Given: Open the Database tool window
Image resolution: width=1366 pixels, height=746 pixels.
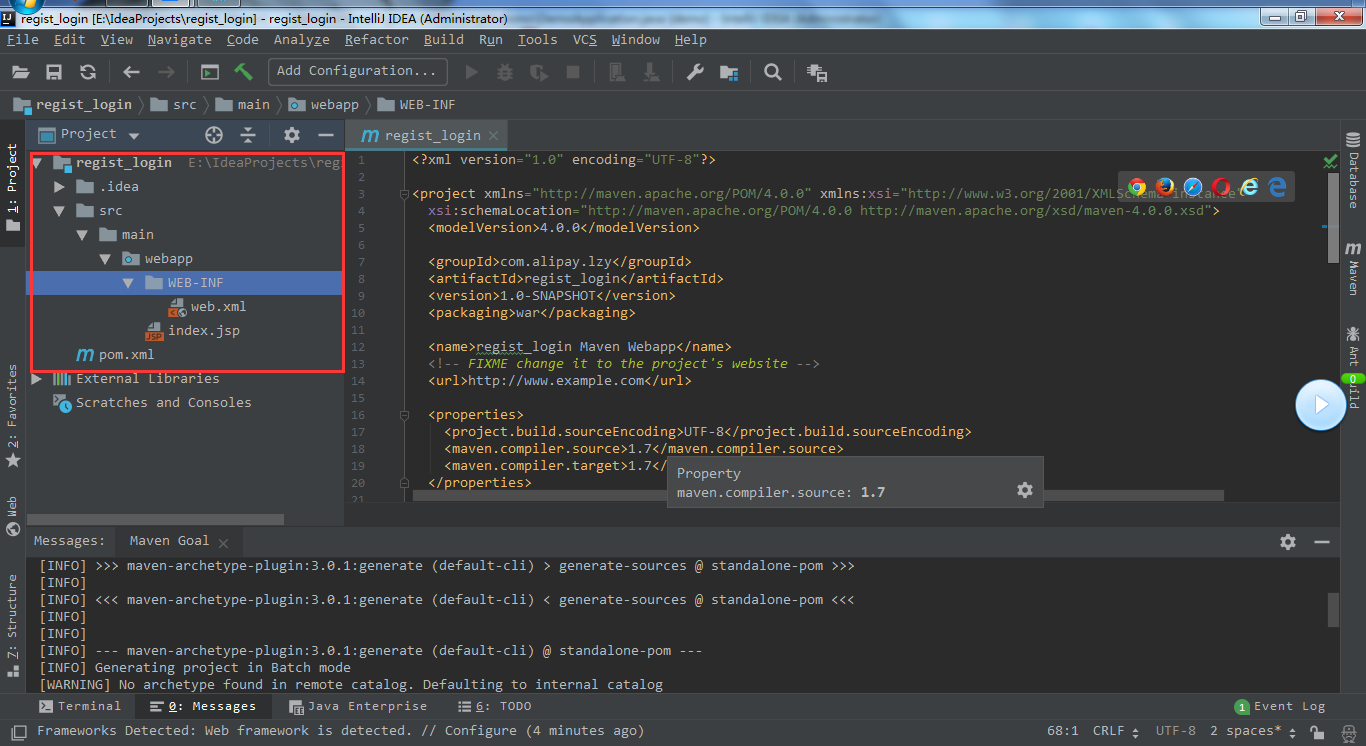Looking at the screenshot, I should (x=1353, y=171).
